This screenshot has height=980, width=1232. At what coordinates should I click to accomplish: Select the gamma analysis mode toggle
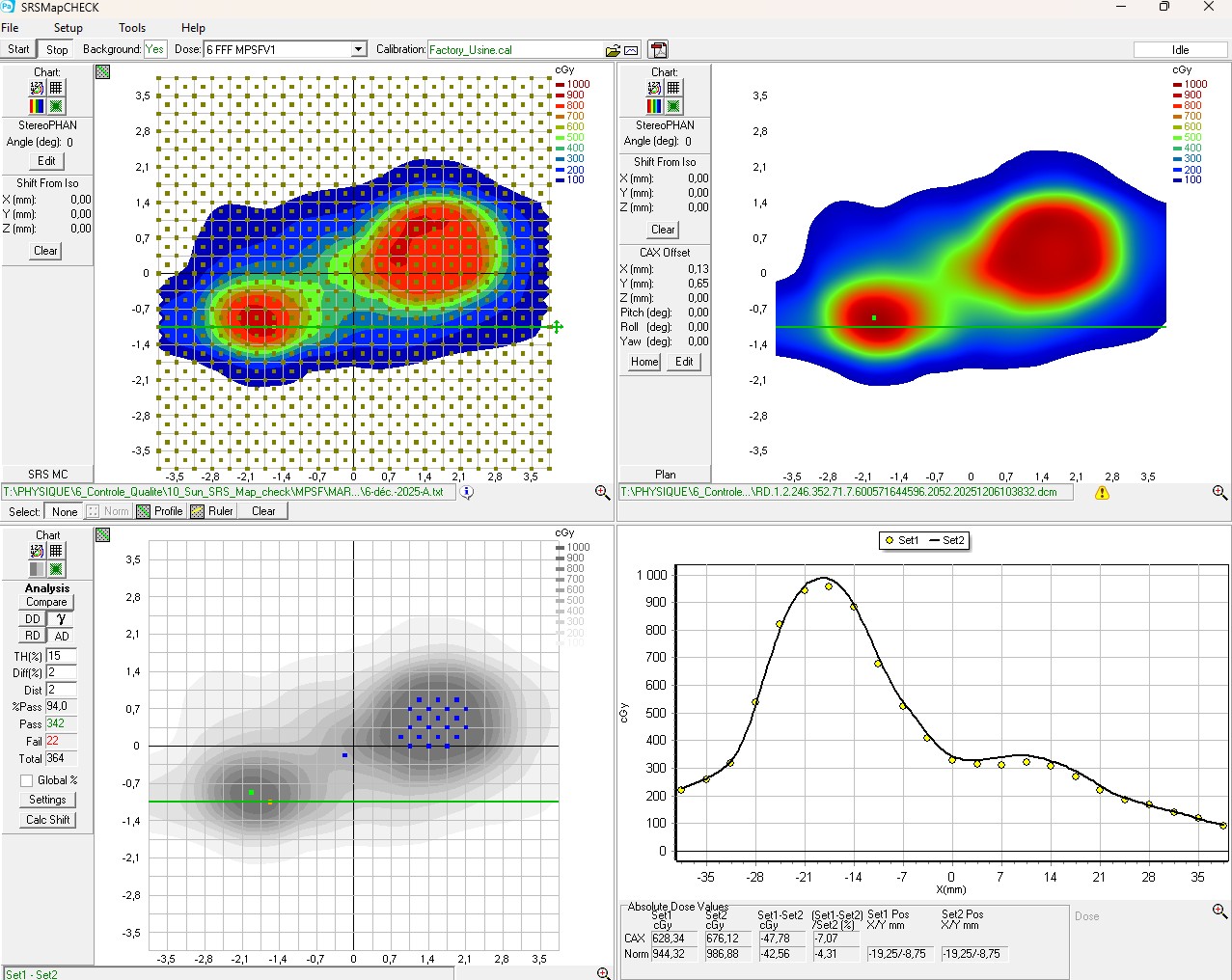coord(61,619)
